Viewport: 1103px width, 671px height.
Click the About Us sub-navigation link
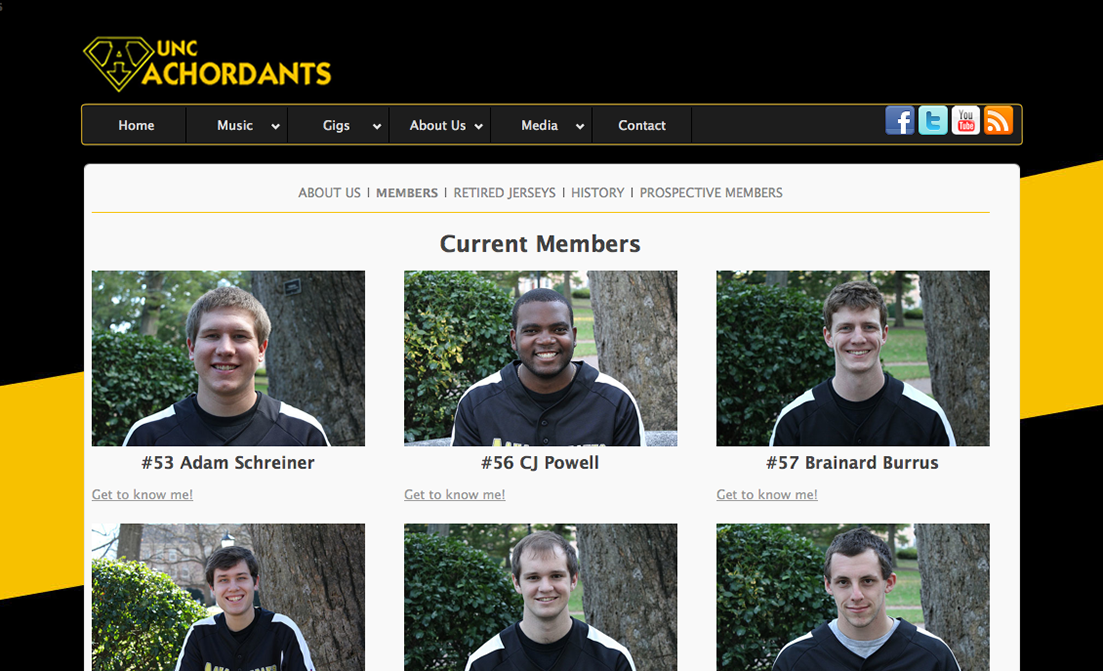(329, 193)
